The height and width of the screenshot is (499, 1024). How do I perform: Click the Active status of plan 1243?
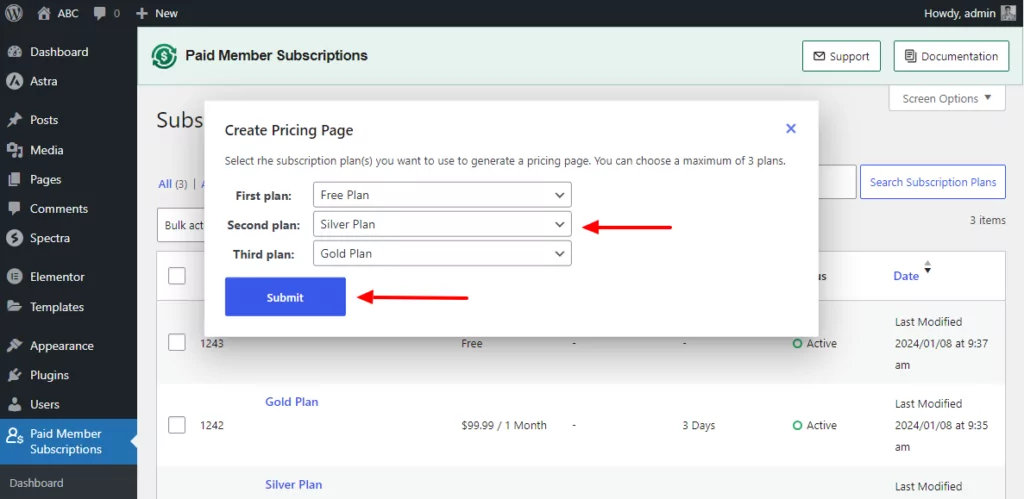pyautogui.click(x=814, y=344)
